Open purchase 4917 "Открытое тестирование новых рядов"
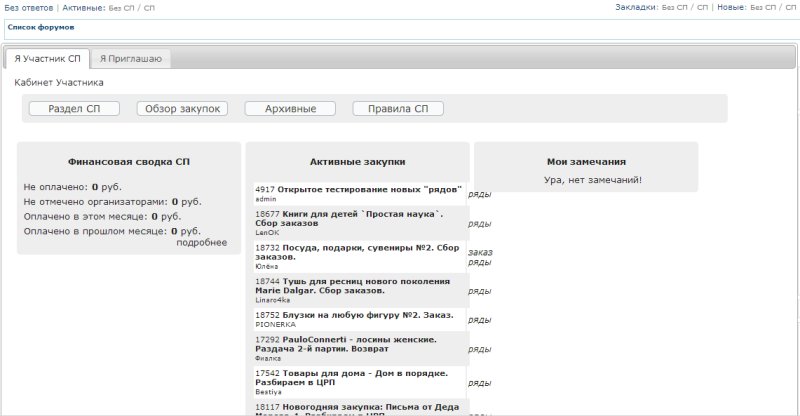800x416 pixels. tap(368, 189)
